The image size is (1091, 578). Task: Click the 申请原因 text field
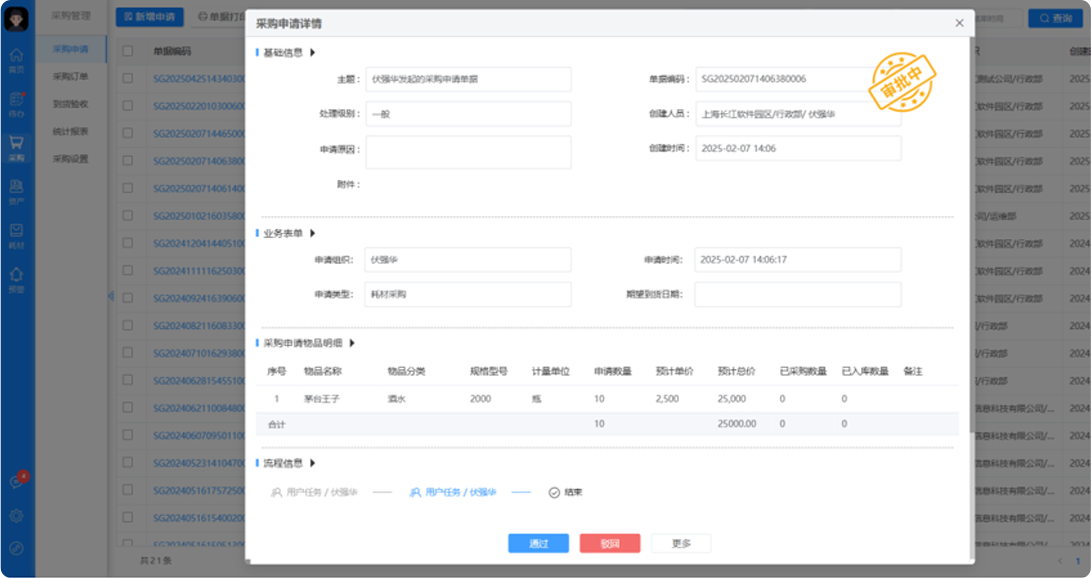point(468,152)
